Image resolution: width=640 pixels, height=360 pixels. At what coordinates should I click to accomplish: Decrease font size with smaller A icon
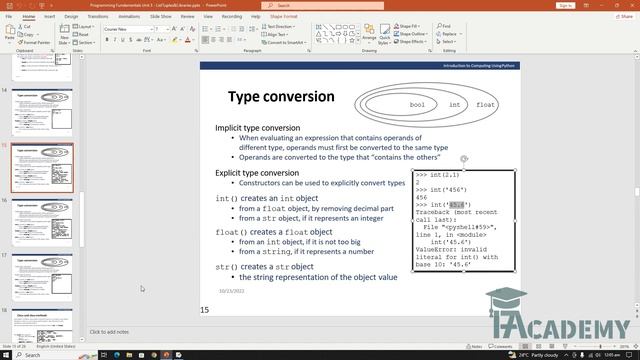tap(183, 29)
